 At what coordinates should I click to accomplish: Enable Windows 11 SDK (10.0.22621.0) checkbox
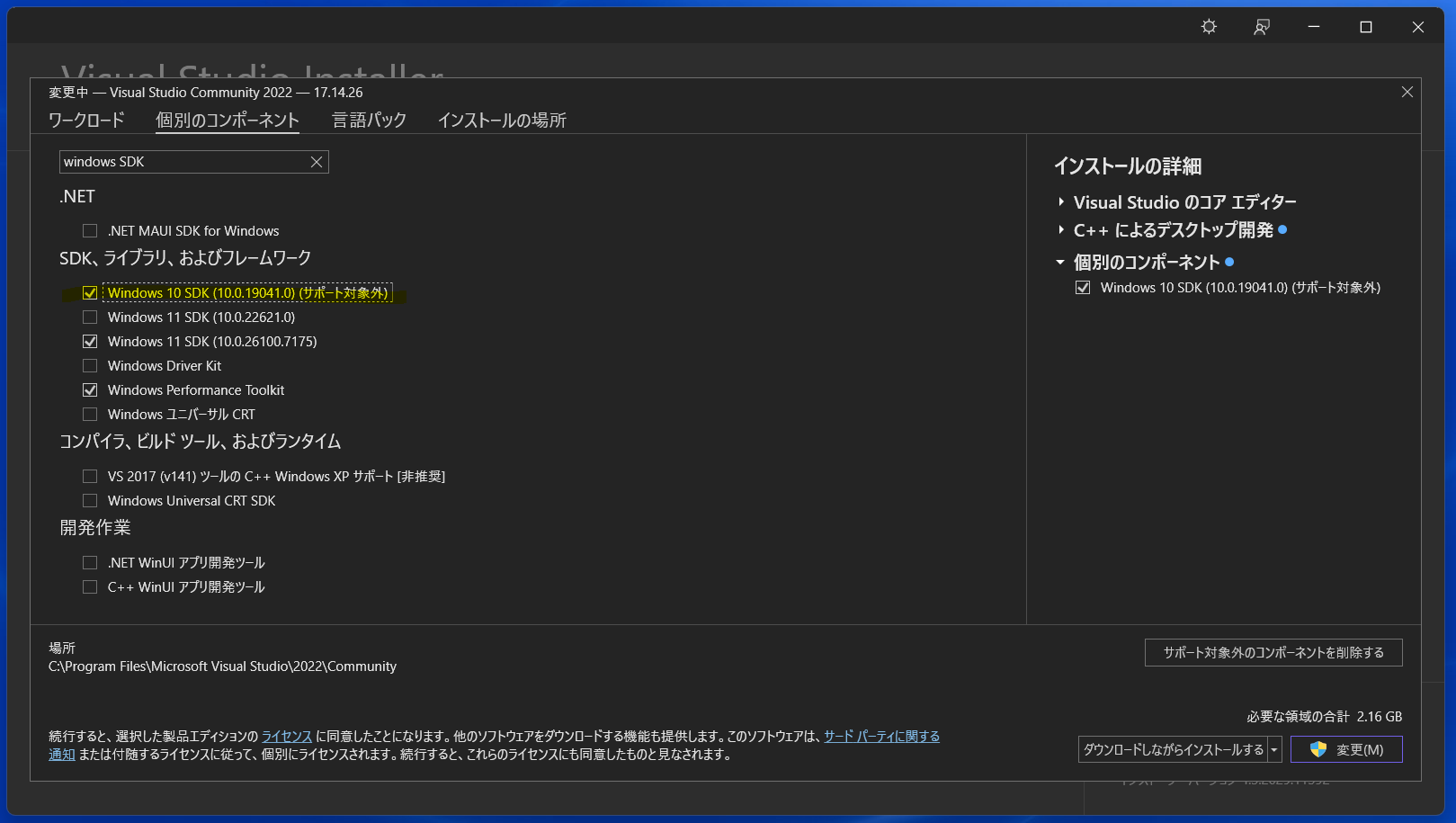[x=90, y=318]
